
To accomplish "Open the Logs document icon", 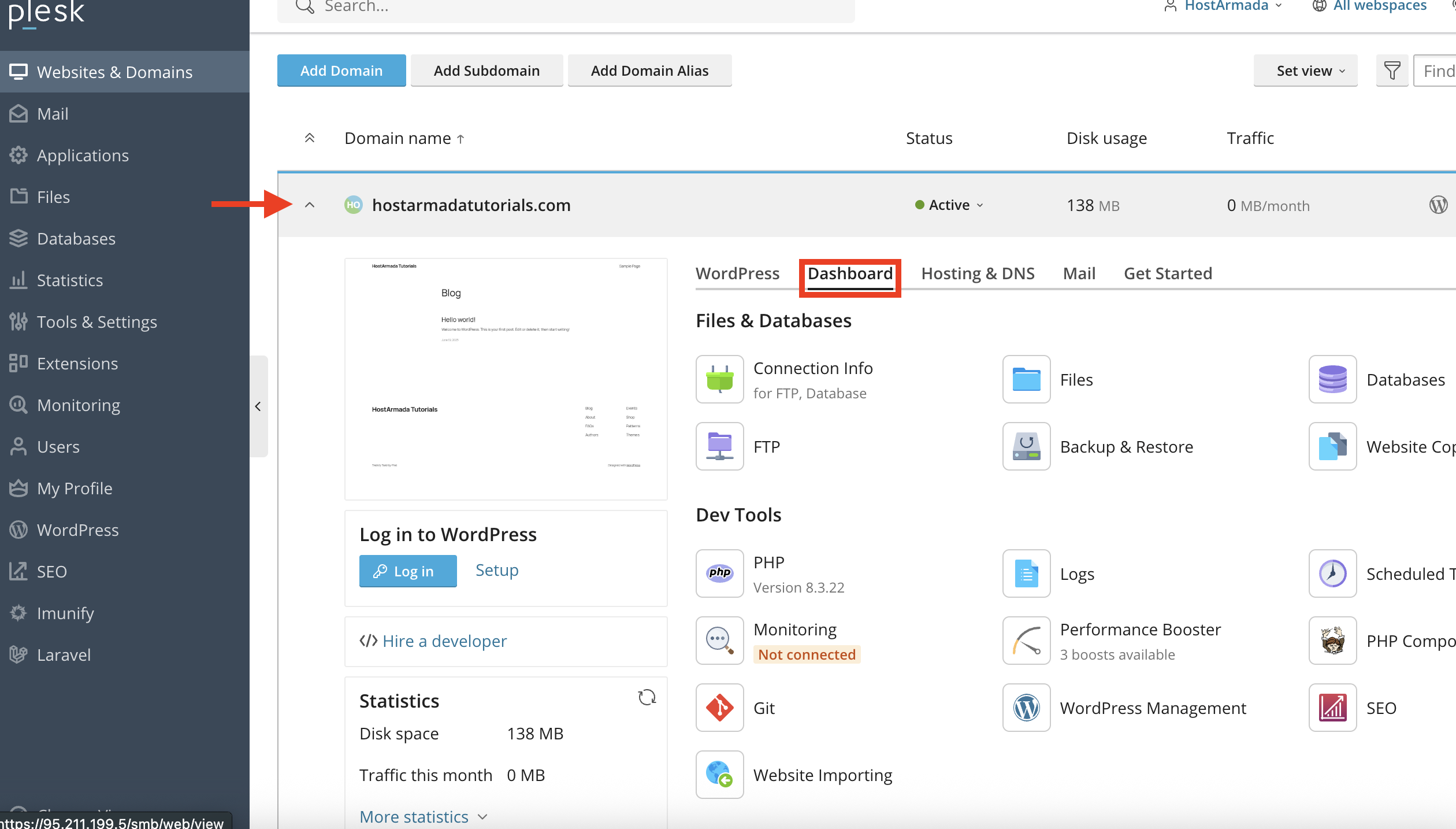I will (x=1026, y=573).
